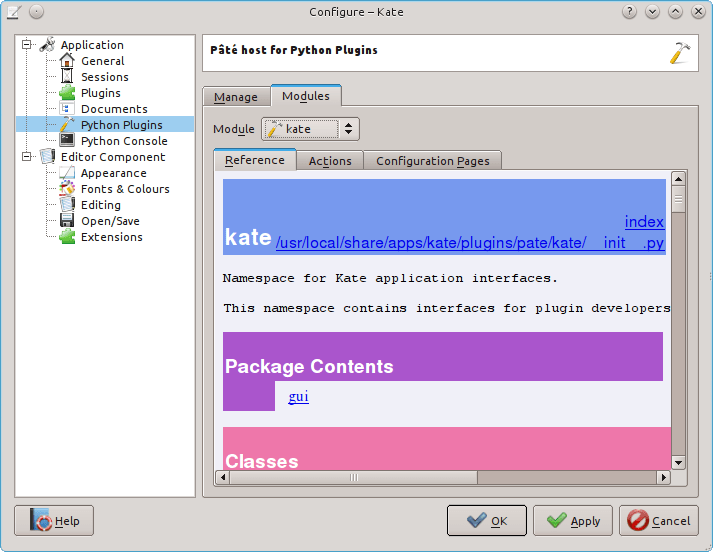Click the title bar help question icon

(x=629, y=12)
